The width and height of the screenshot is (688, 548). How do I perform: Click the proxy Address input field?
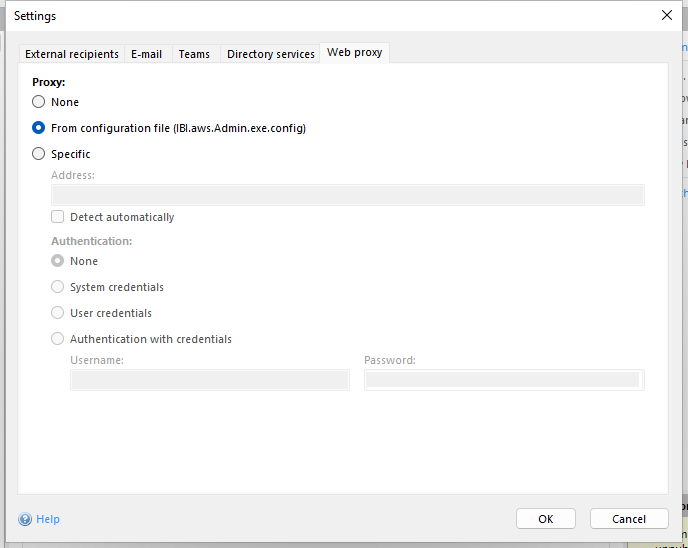click(x=347, y=195)
